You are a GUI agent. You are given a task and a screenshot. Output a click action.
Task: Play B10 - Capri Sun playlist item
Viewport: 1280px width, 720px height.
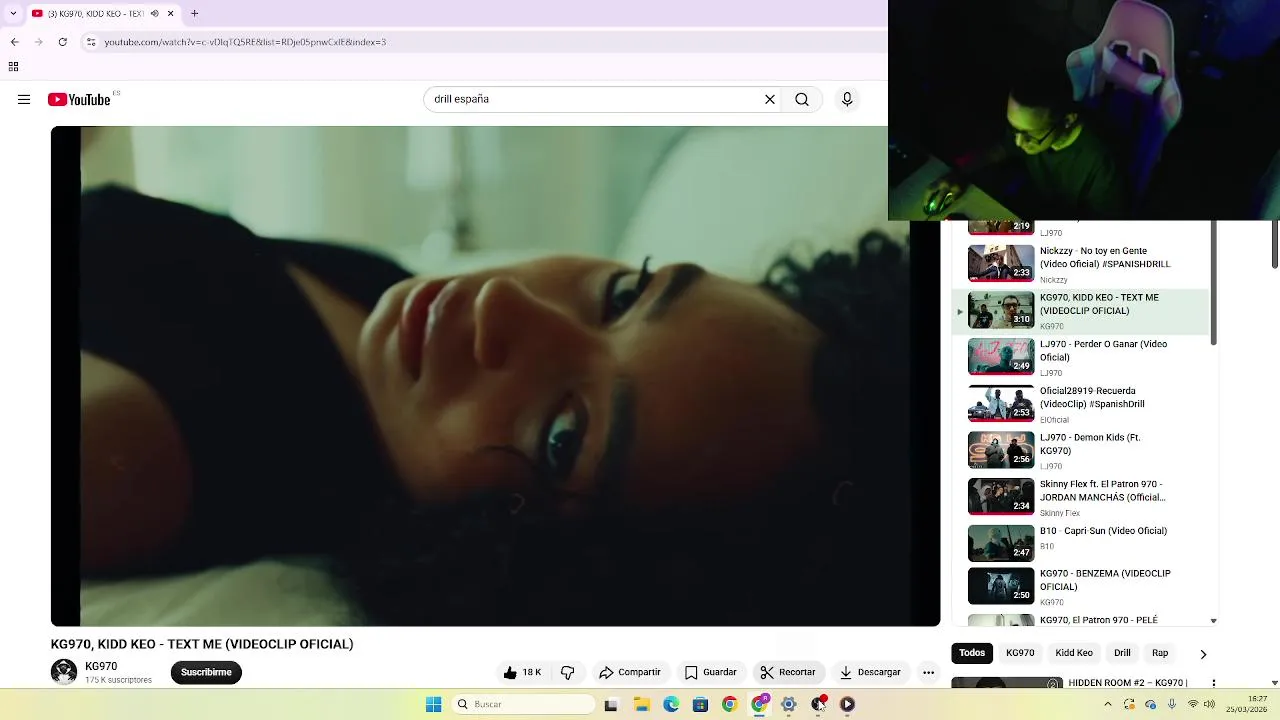(x=1080, y=543)
